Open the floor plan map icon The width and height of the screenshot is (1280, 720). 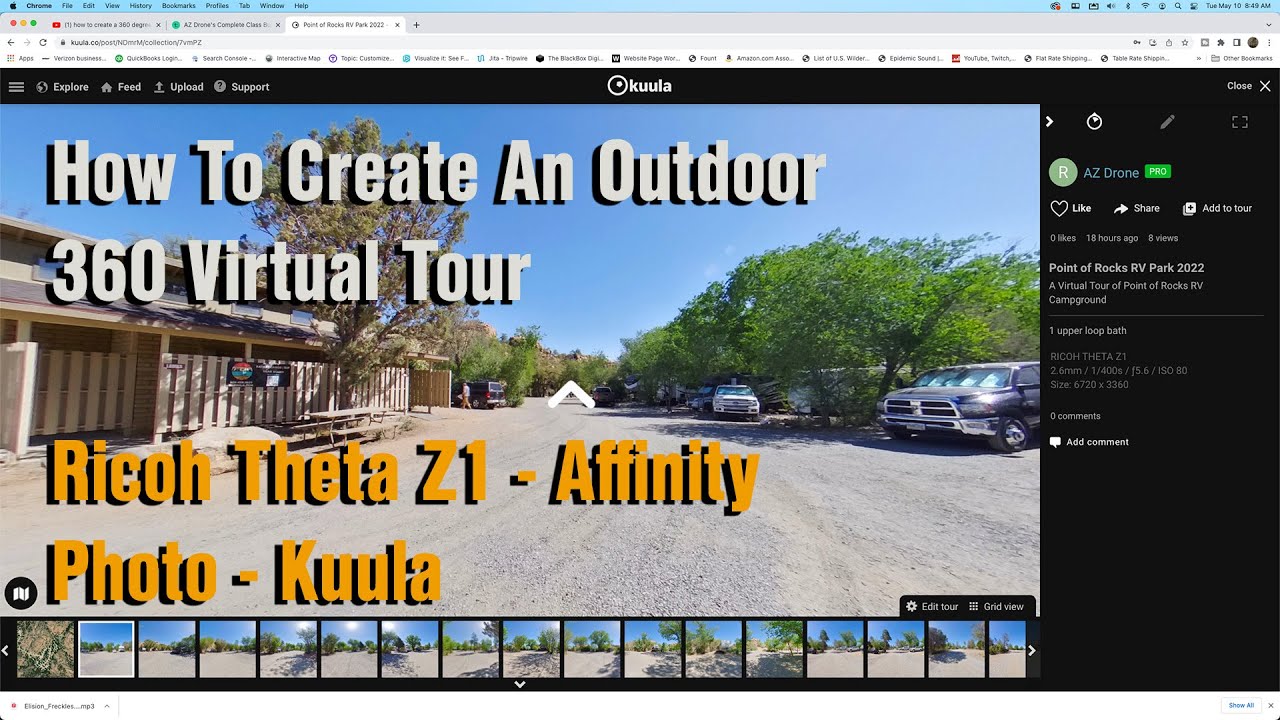21,593
